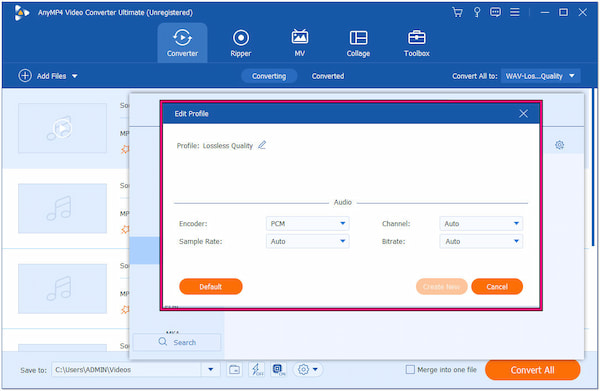Expand the Save to path dropdown
This screenshot has height=391, width=600.
(210, 370)
